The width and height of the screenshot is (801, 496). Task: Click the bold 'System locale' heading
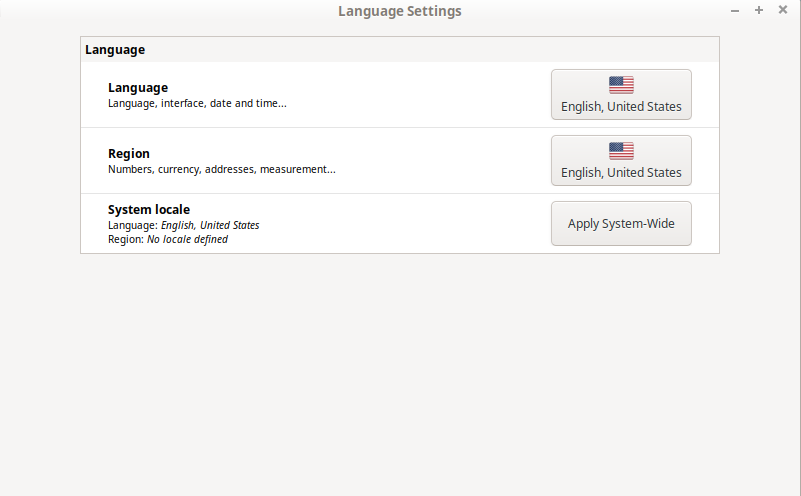point(149,209)
